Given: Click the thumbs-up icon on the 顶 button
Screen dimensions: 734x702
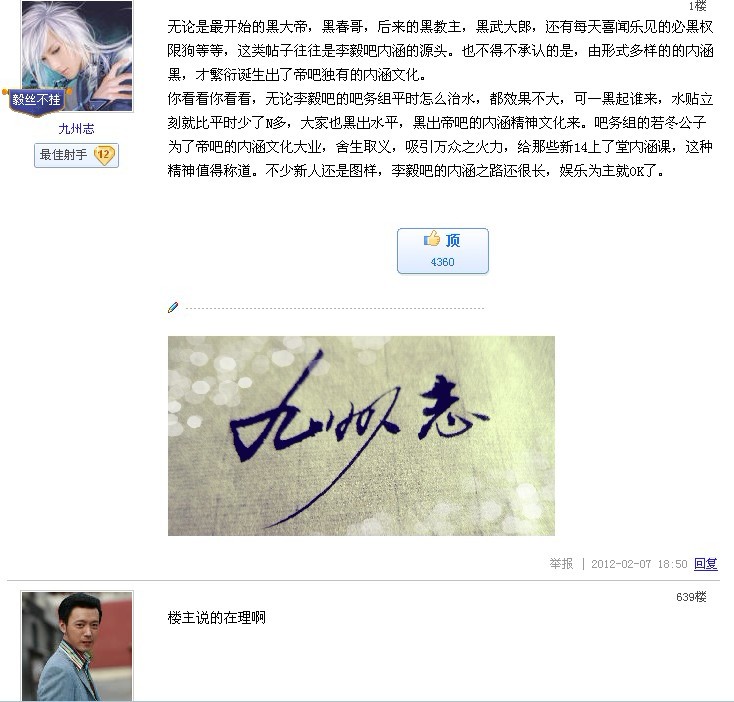Looking at the screenshot, I should click(432, 239).
